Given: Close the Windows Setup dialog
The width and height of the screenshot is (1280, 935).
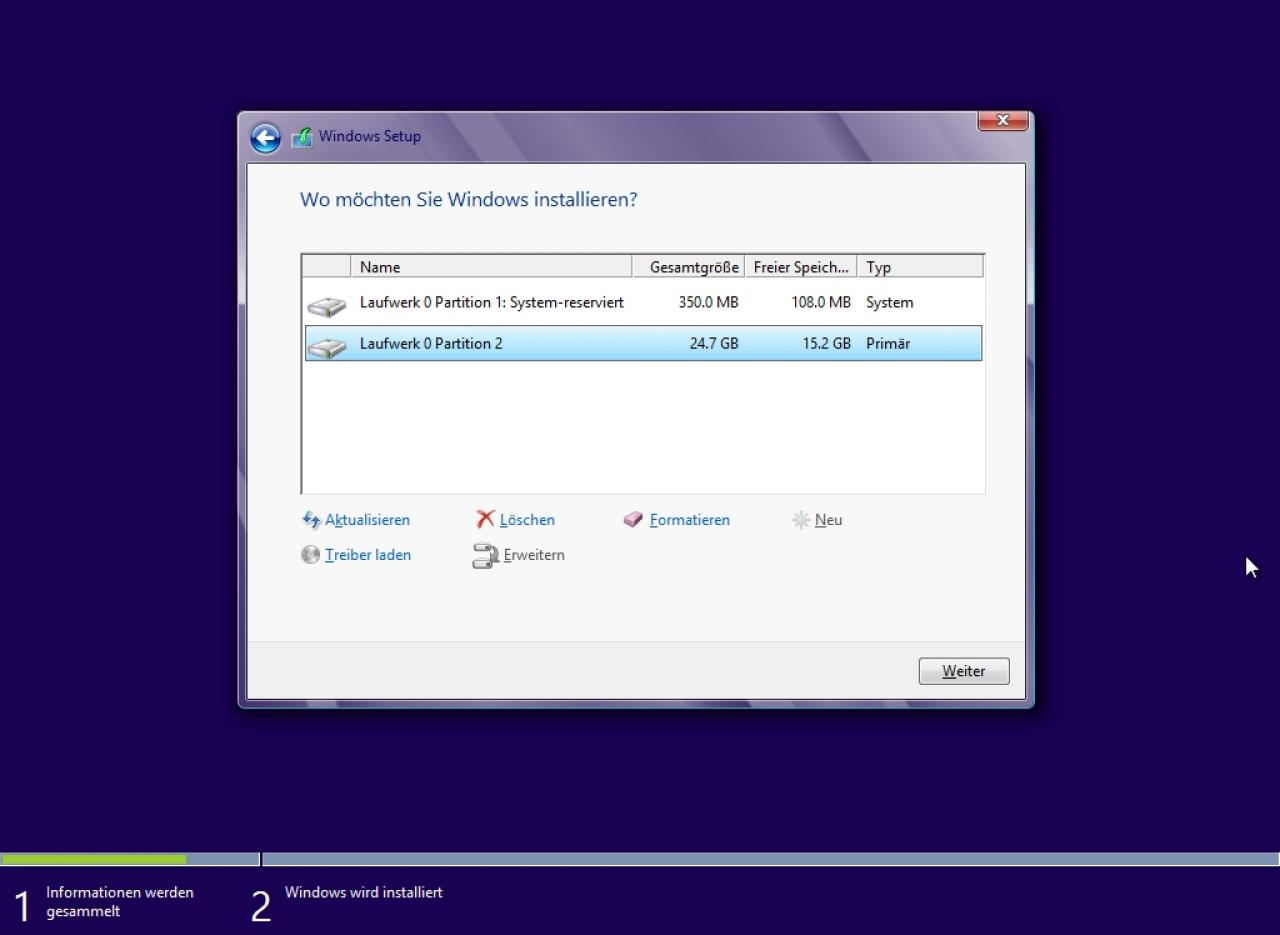Looking at the screenshot, I should pyautogui.click(x=1003, y=120).
